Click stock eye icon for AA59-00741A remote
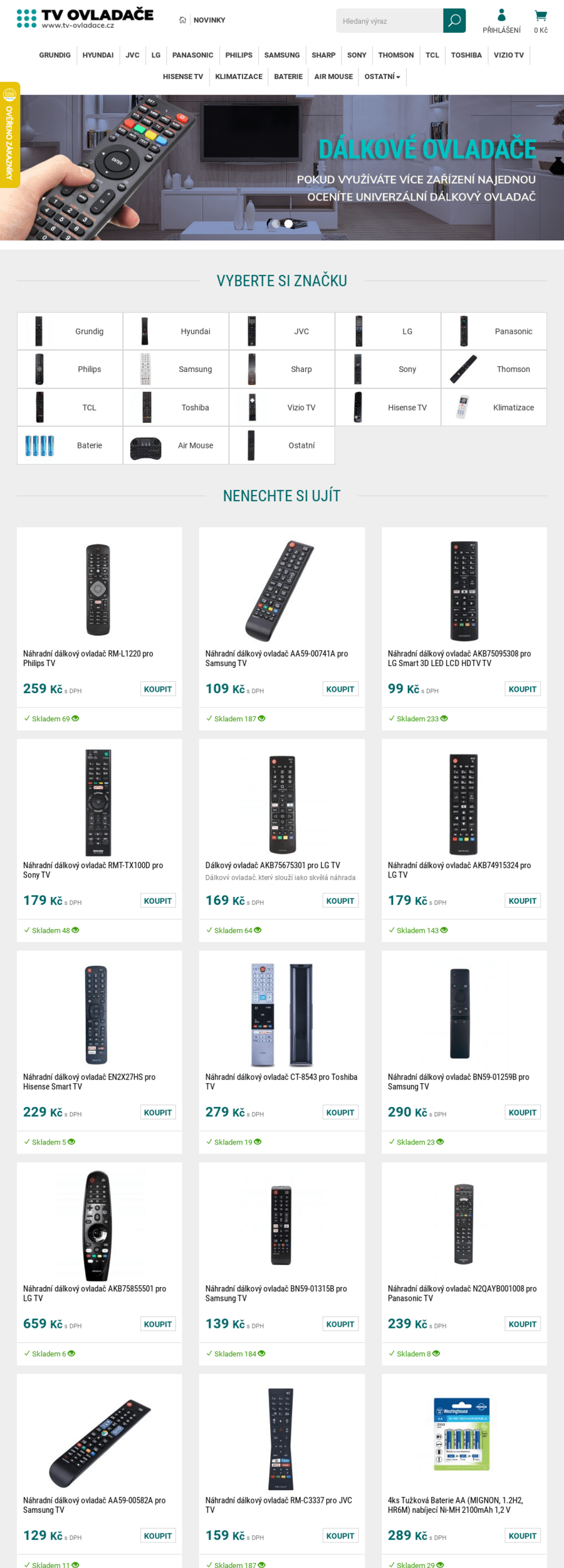 pyautogui.click(x=261, y=719)
